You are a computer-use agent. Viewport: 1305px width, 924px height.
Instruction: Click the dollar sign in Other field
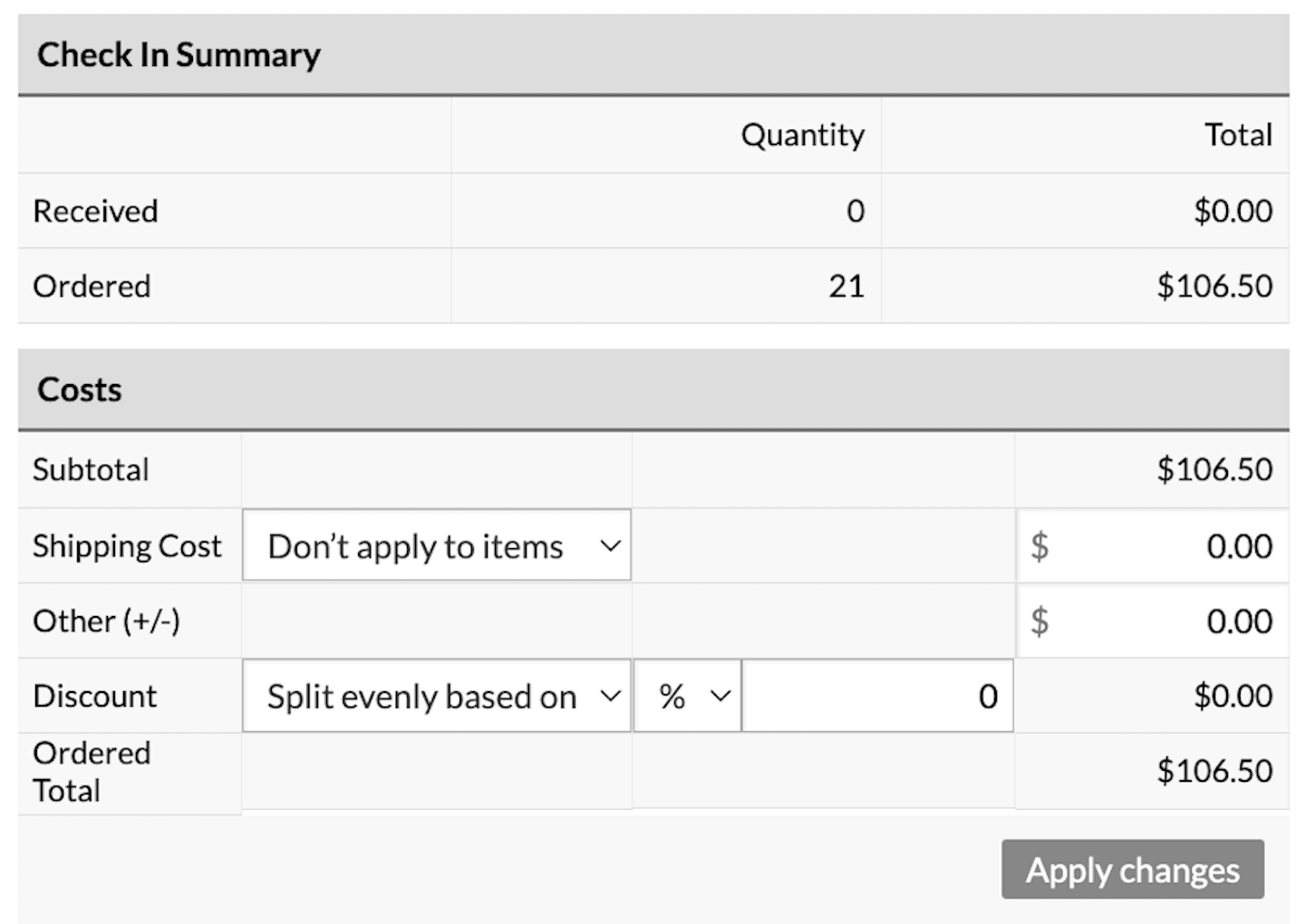1039,621
